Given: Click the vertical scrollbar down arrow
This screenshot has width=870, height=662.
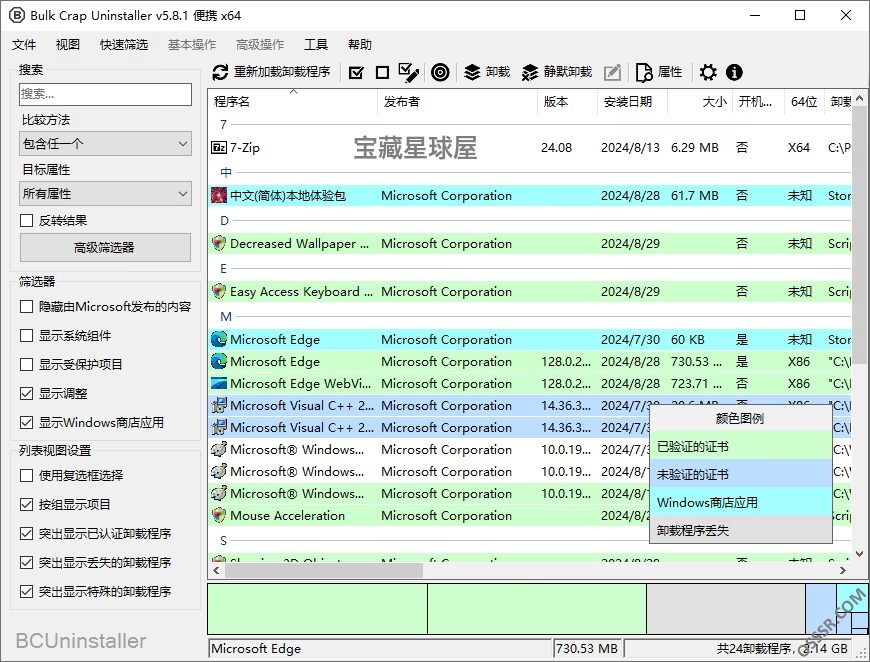Looking at the screenshot, I should click(859, 554).
